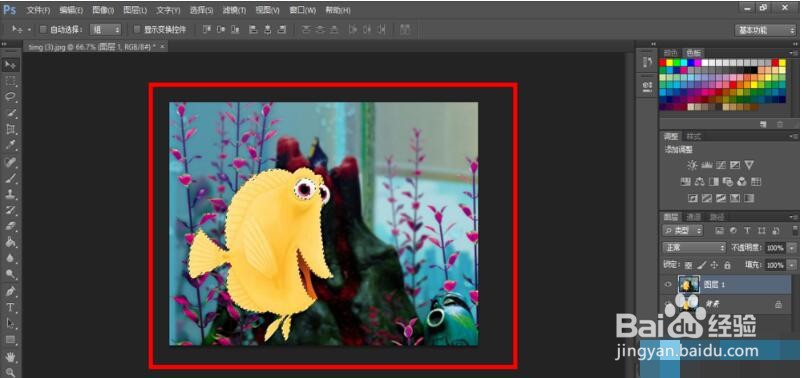Select the Clone Stamp tool
802x378 pixels.
coord(10,194)
